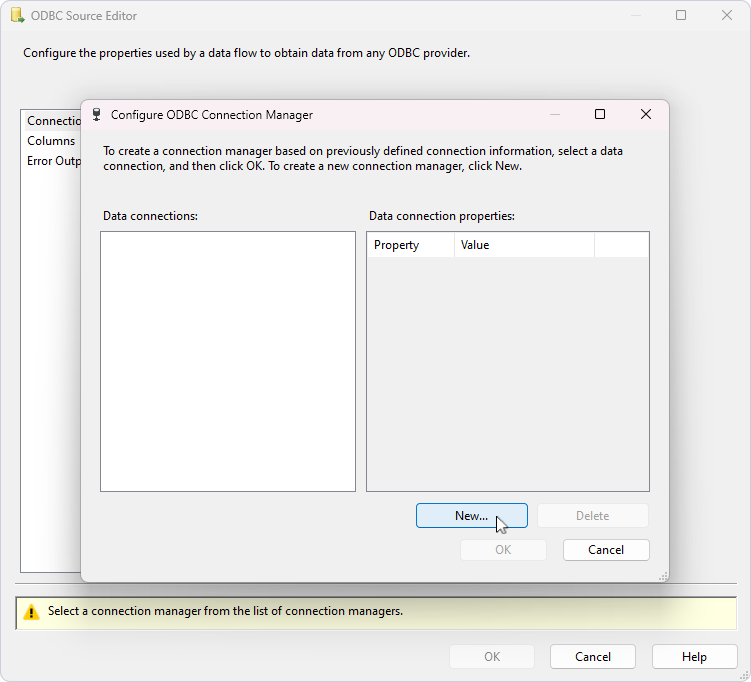Open Help in ODBC Source Editor
The height and width of the screenshot is (682, 751).
coord(694,657)
